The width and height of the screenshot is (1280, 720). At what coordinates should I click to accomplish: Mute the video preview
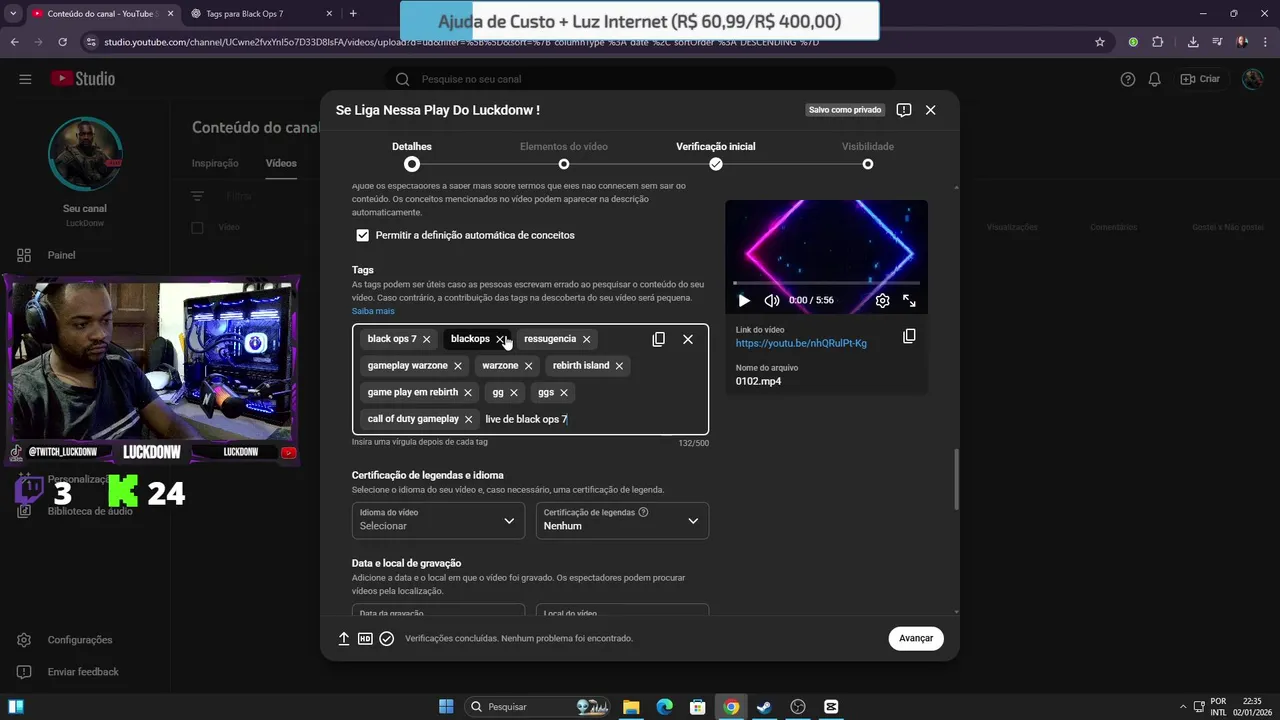click(x=772, y=300)
